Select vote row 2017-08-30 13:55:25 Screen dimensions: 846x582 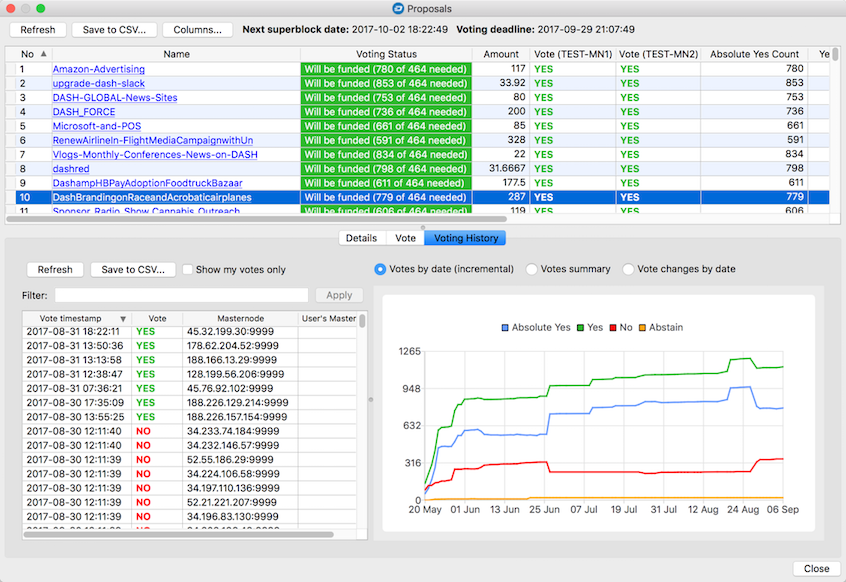[190, 417]
